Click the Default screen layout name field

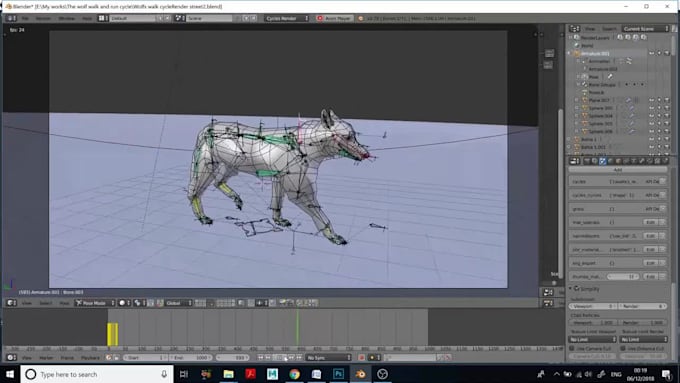click(132, 18)
